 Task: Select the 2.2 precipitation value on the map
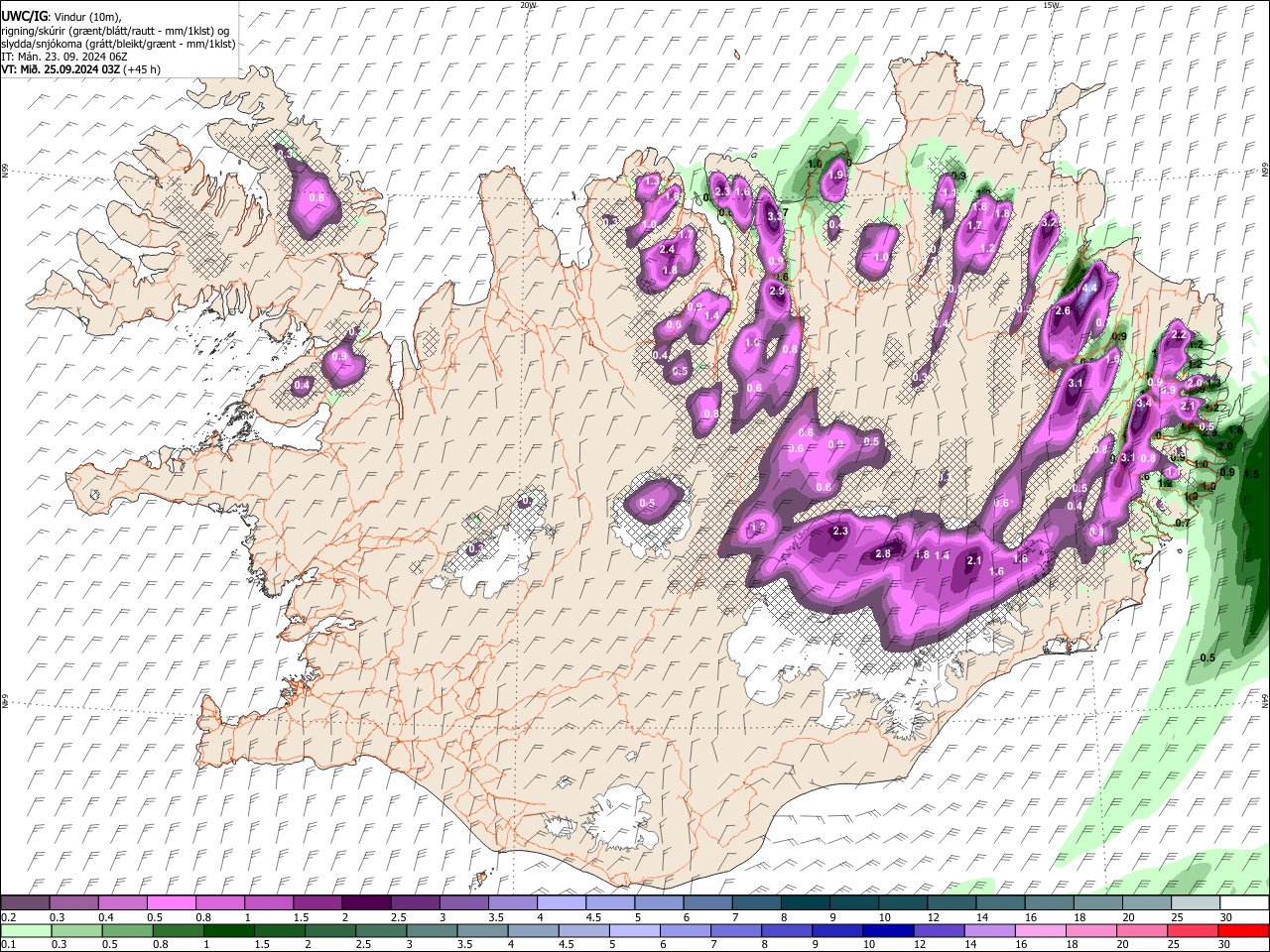1179,336
